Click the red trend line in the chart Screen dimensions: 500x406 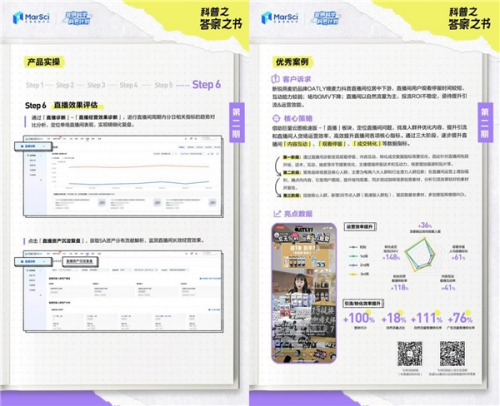tap(139, 166)
